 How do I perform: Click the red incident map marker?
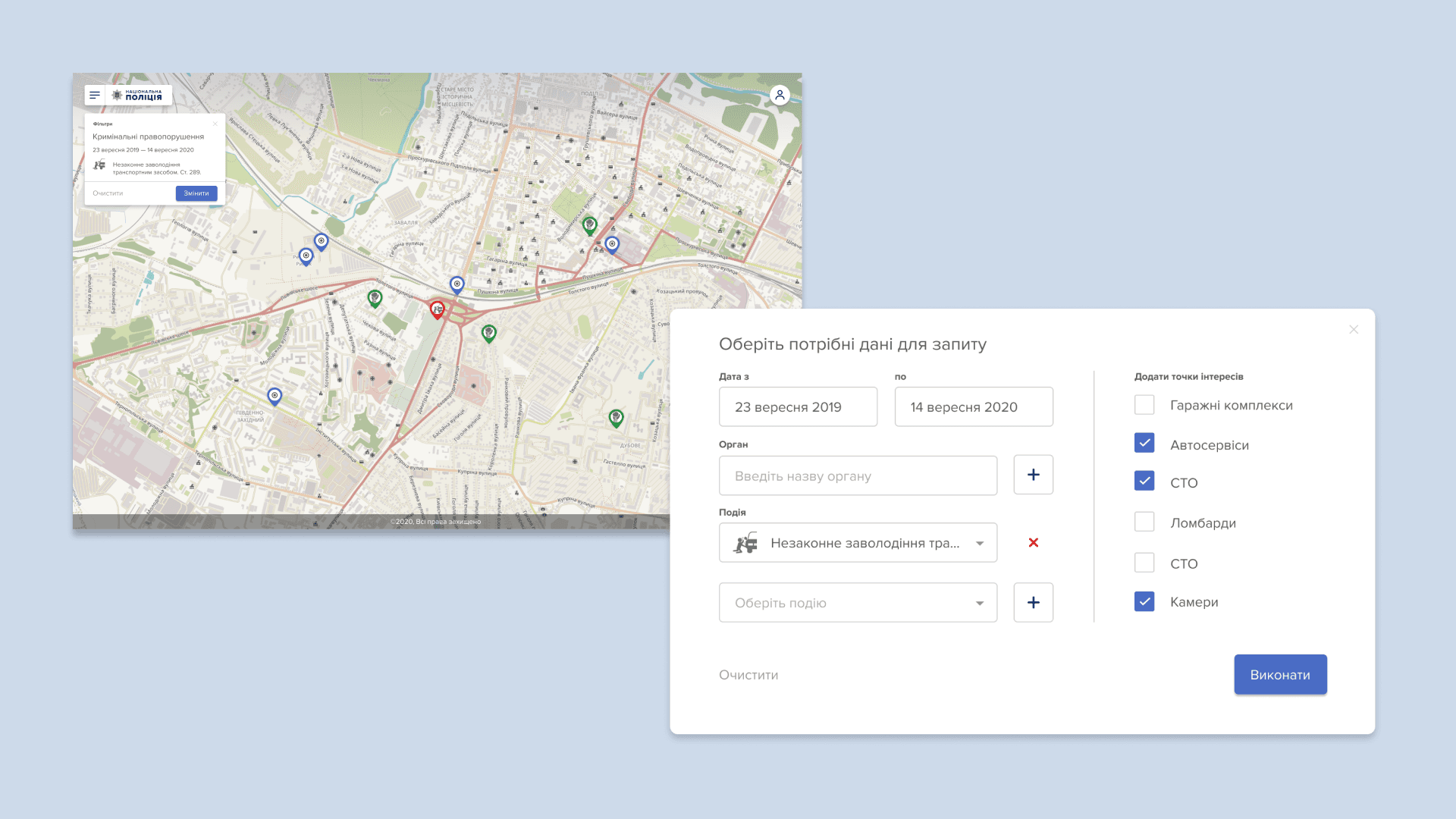pyautogui.click(x=438, y=309)
